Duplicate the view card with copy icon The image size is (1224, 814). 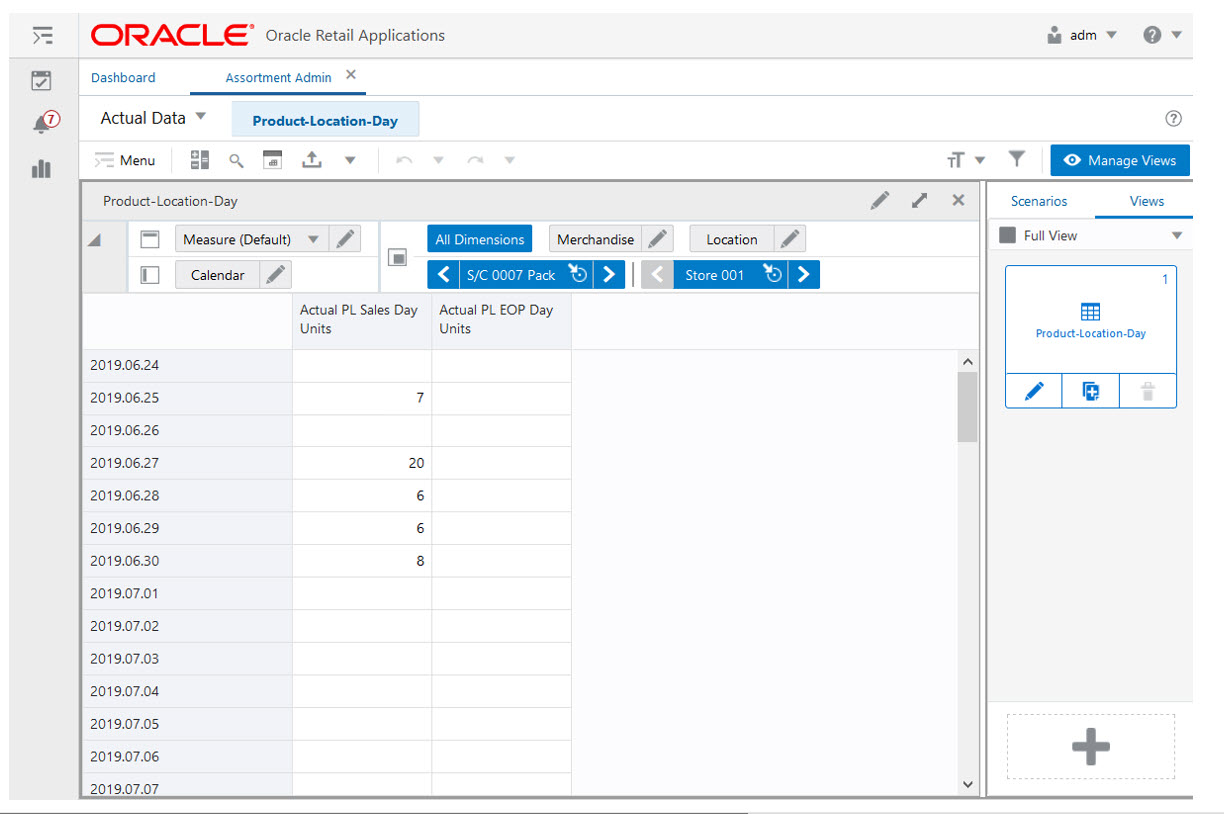(1091, 391)
